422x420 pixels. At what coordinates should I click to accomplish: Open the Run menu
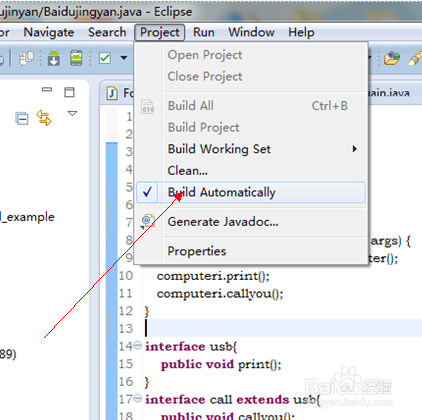tap(204, 32)
